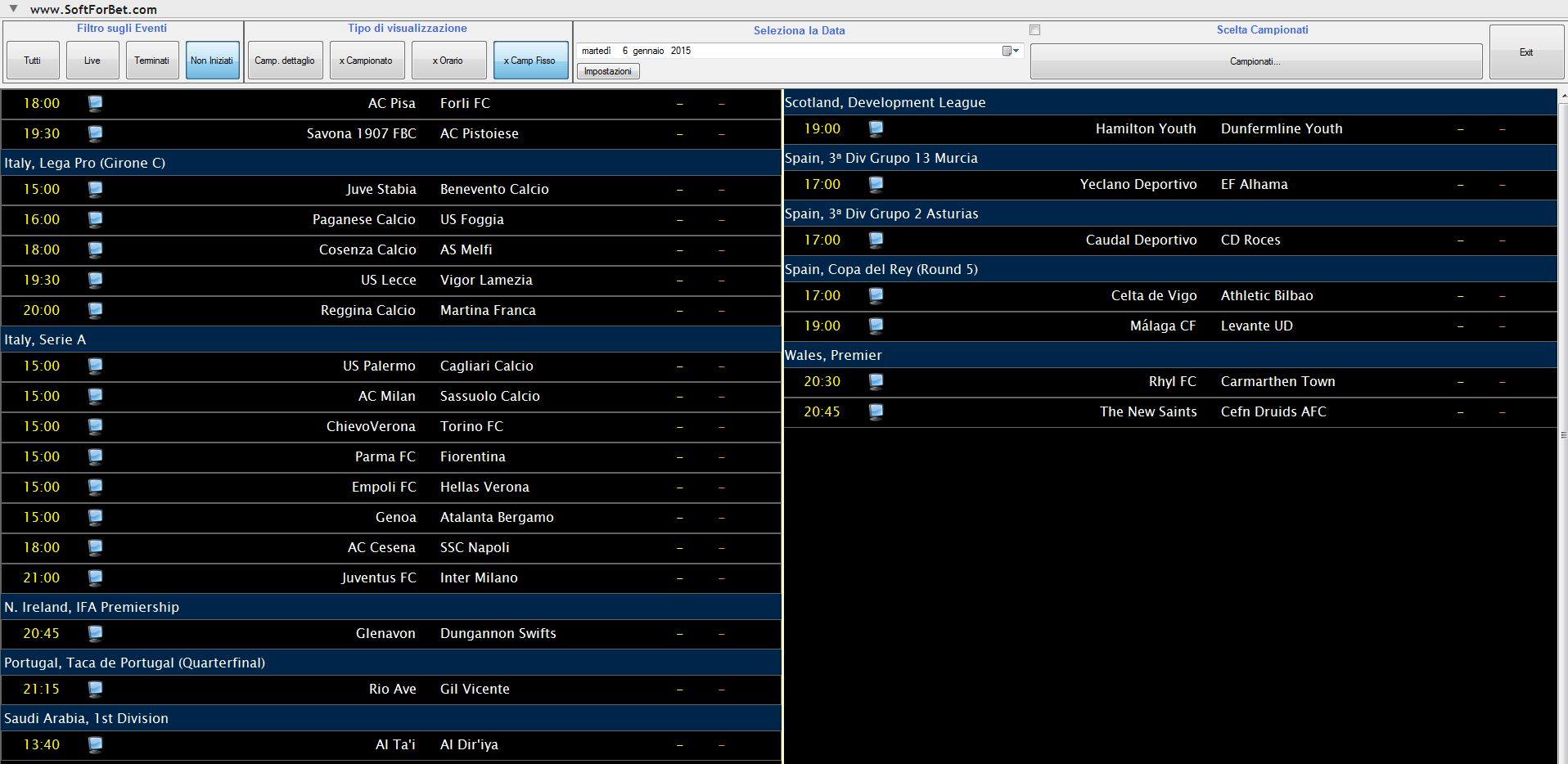Click monitor icon in Savona 1907 FBC row
This screenshot has width=1568, height=764.
tap(95, 133)
